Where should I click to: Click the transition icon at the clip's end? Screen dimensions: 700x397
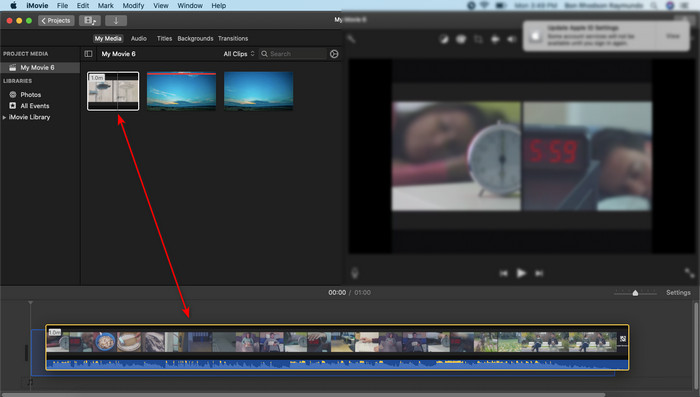[x=623, y=339]
